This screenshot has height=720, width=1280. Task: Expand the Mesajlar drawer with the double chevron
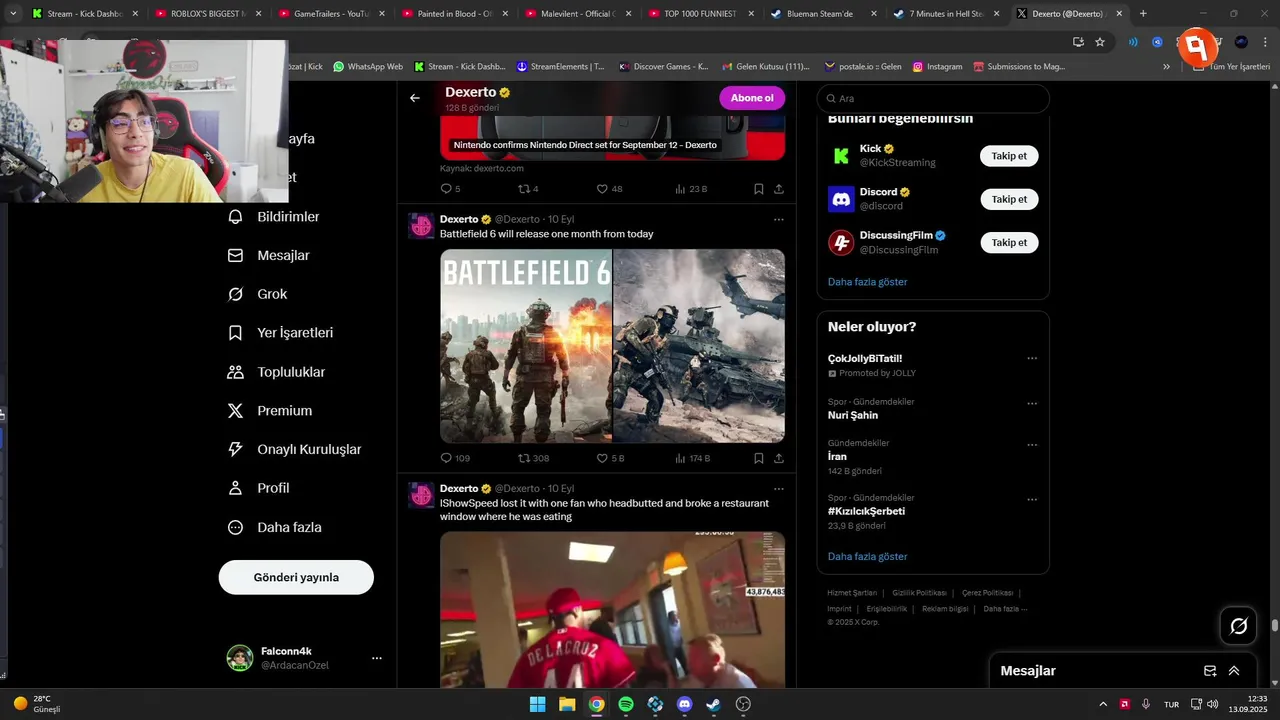pyautogui.click(x=1234, y=671)
